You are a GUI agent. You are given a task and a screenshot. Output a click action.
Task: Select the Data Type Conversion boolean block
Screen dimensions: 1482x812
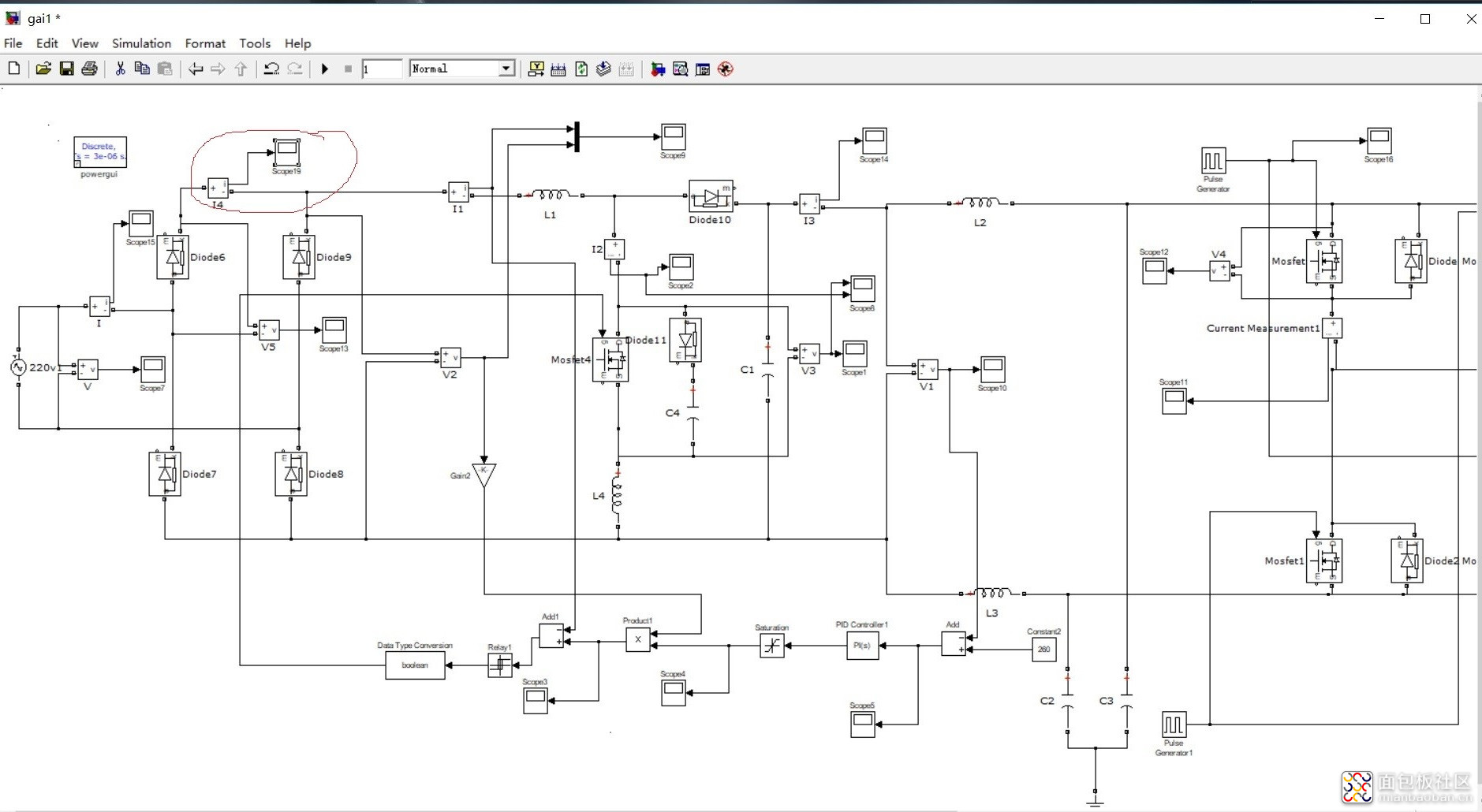tap(415, 665)
